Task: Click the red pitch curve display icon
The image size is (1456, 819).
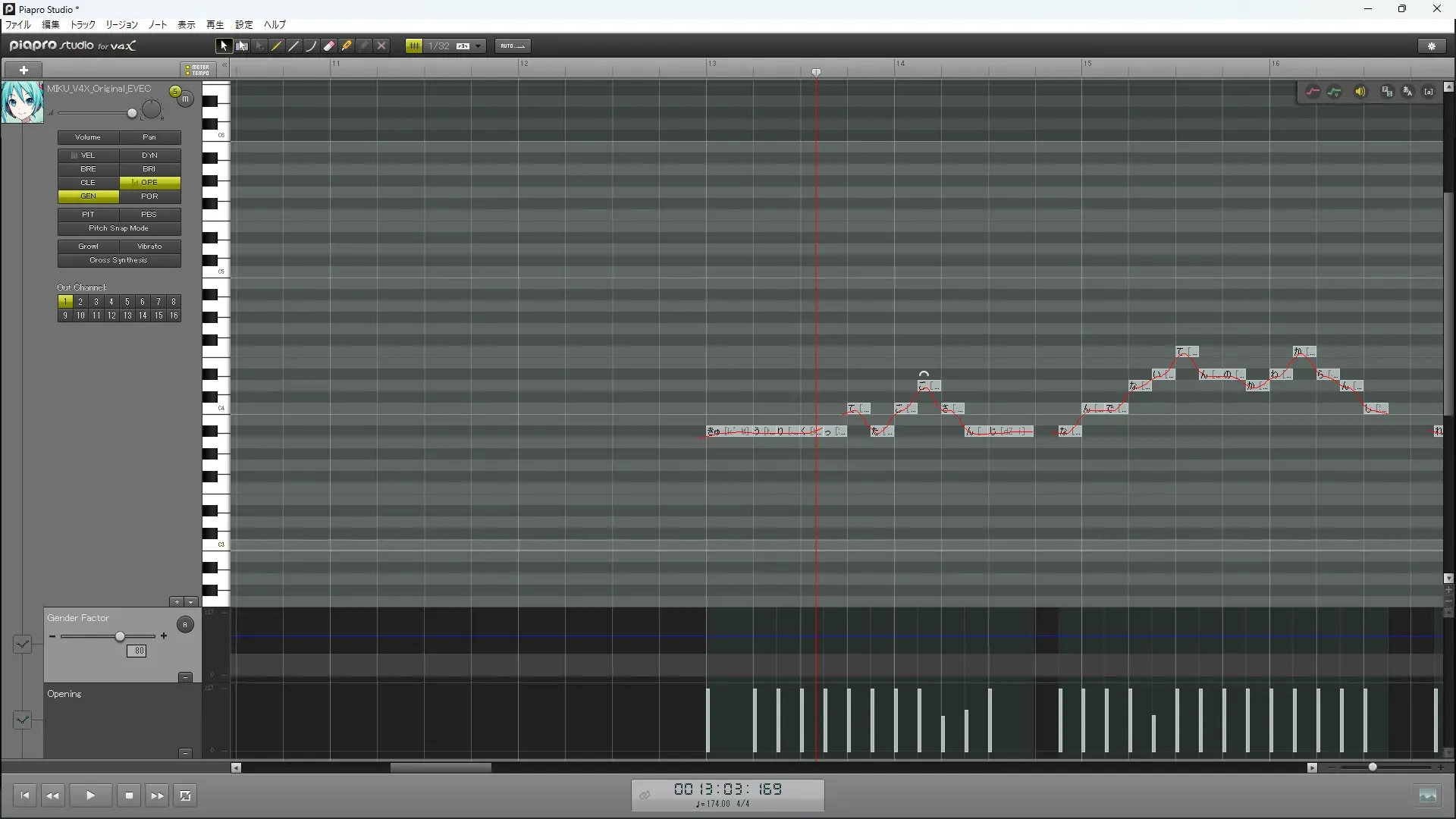Action: pyautogui.click(x=1313, y=92)
